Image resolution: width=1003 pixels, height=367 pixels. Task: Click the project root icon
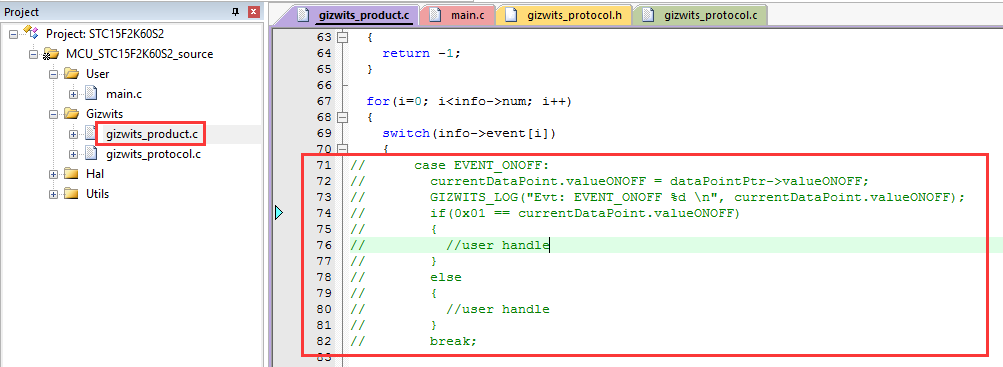[x=32, y=33]
